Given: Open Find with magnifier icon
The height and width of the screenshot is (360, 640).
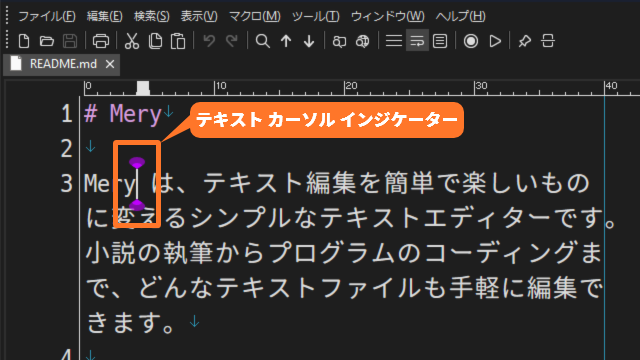Looking at the screenshot, I should click(262, 41).
